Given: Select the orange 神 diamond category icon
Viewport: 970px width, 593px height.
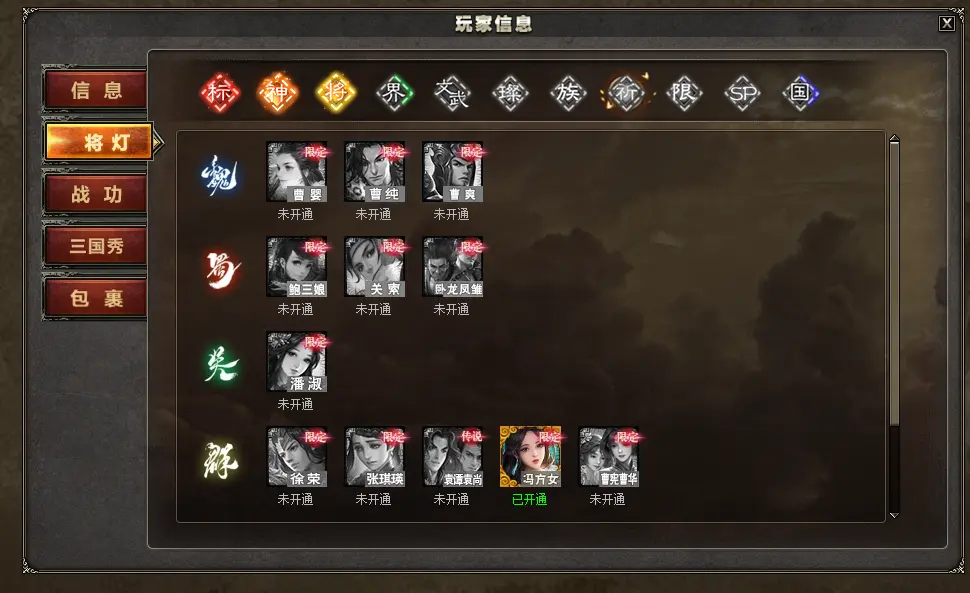Looking at the screenshot, I should tap(277, 93).
